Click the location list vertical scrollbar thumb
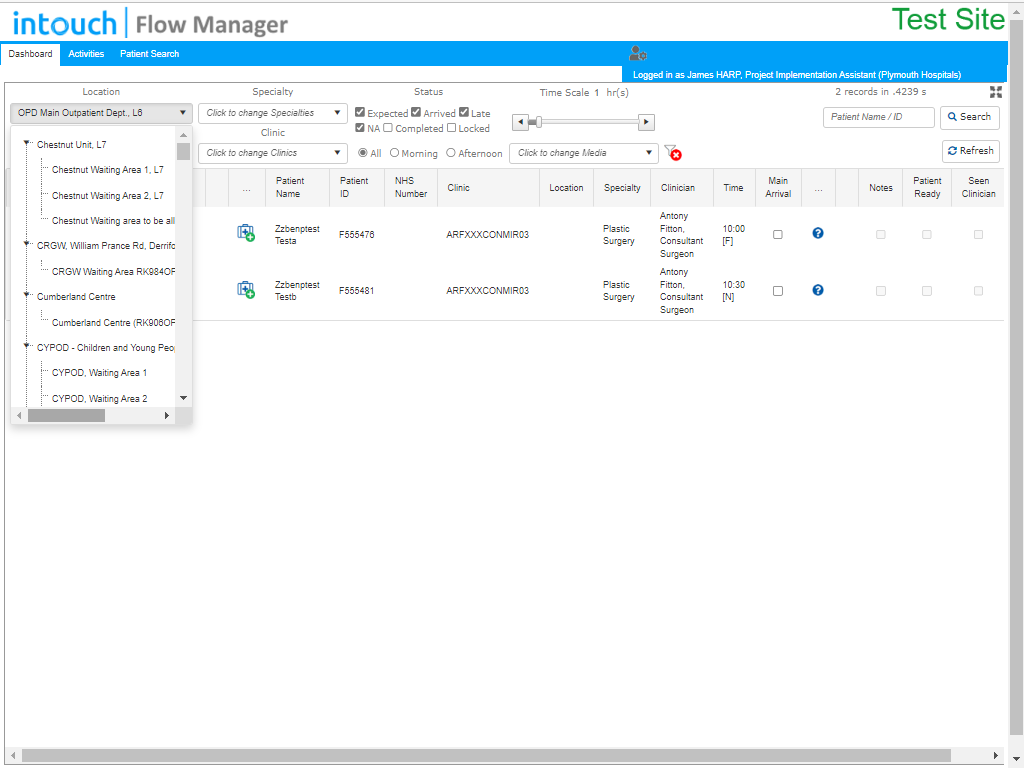The image size is (1024, 768). [184, 152]
